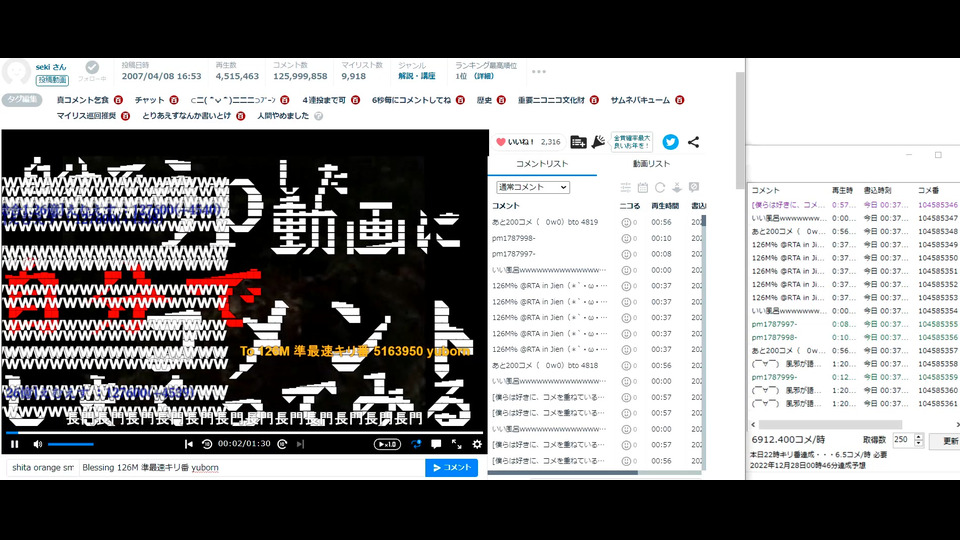Open past comments calendar icon
The height and width of the screenshot is (540, 960).
(642, 187)
